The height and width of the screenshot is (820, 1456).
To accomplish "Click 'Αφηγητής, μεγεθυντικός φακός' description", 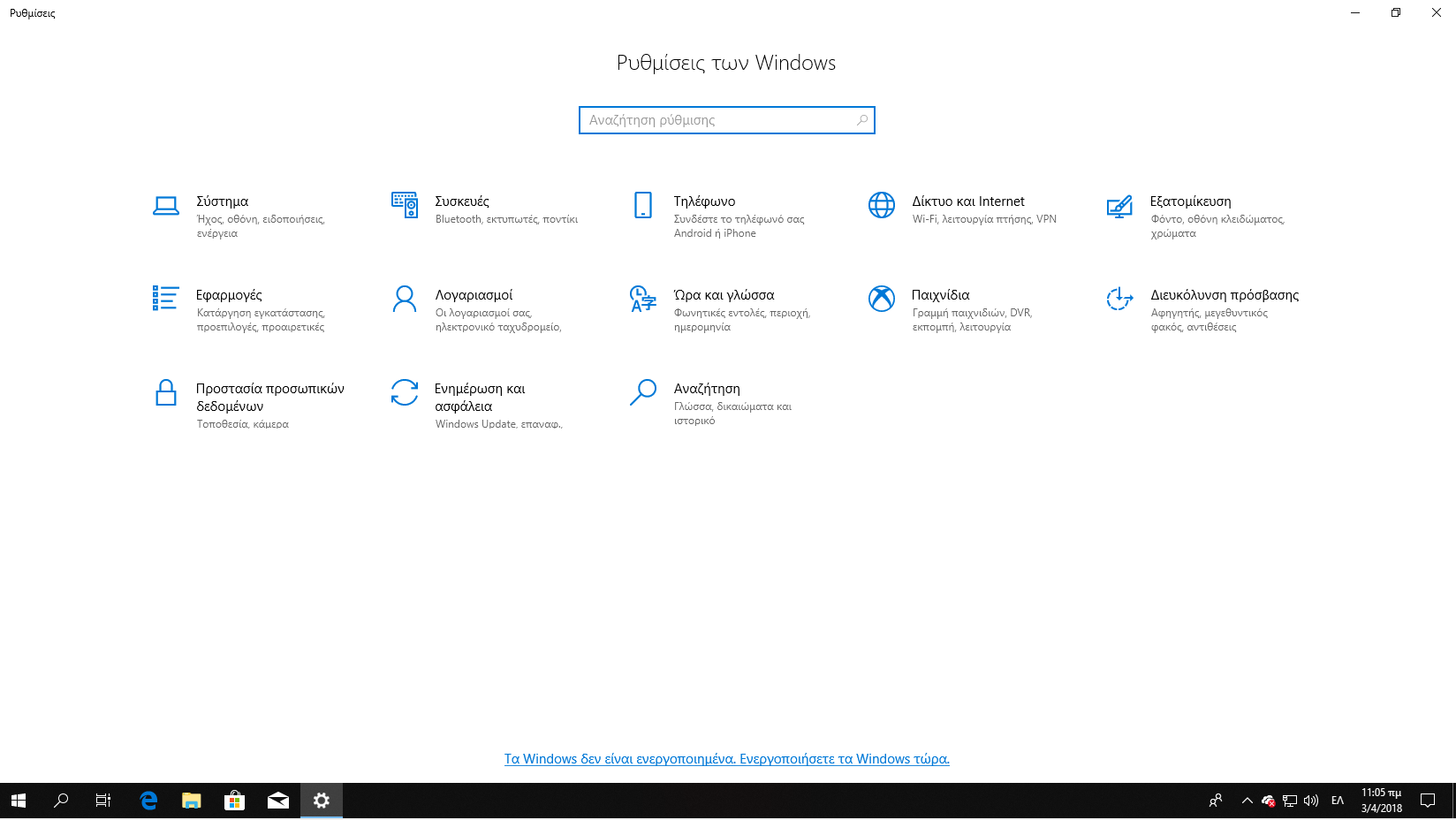I will point(1210,320).
